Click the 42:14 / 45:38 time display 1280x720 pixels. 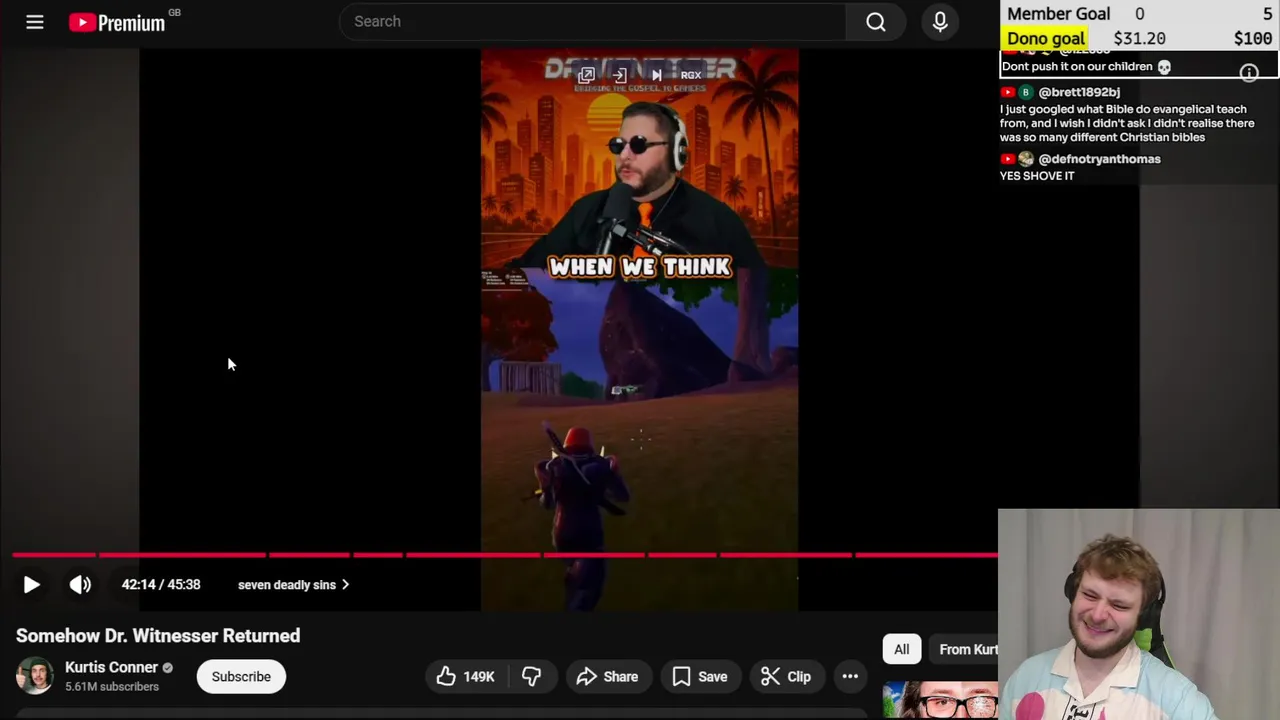pyautogui.click(x=161, y=585)
